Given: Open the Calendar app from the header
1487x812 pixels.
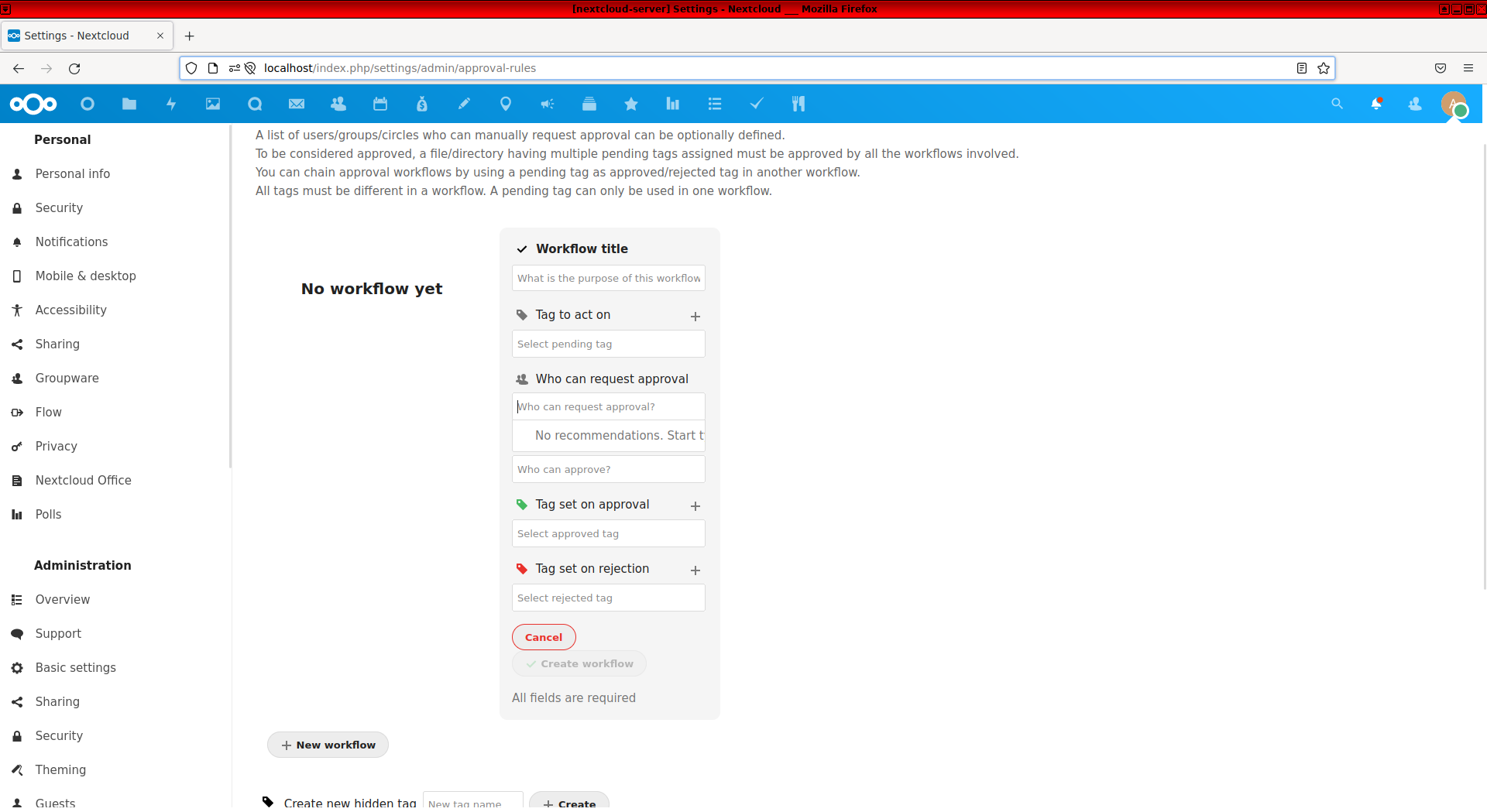Looking at the screenshot, I should [x=380, y=104].
